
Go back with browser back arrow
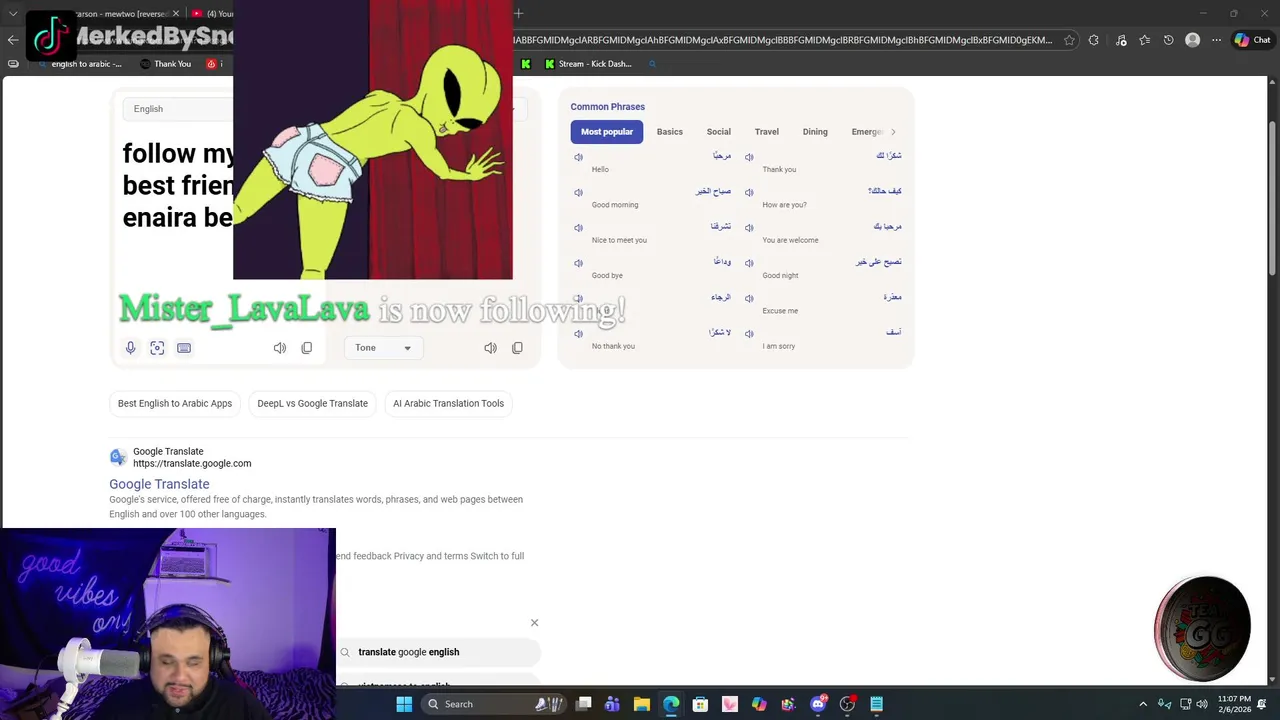click(x=13, y=40)
